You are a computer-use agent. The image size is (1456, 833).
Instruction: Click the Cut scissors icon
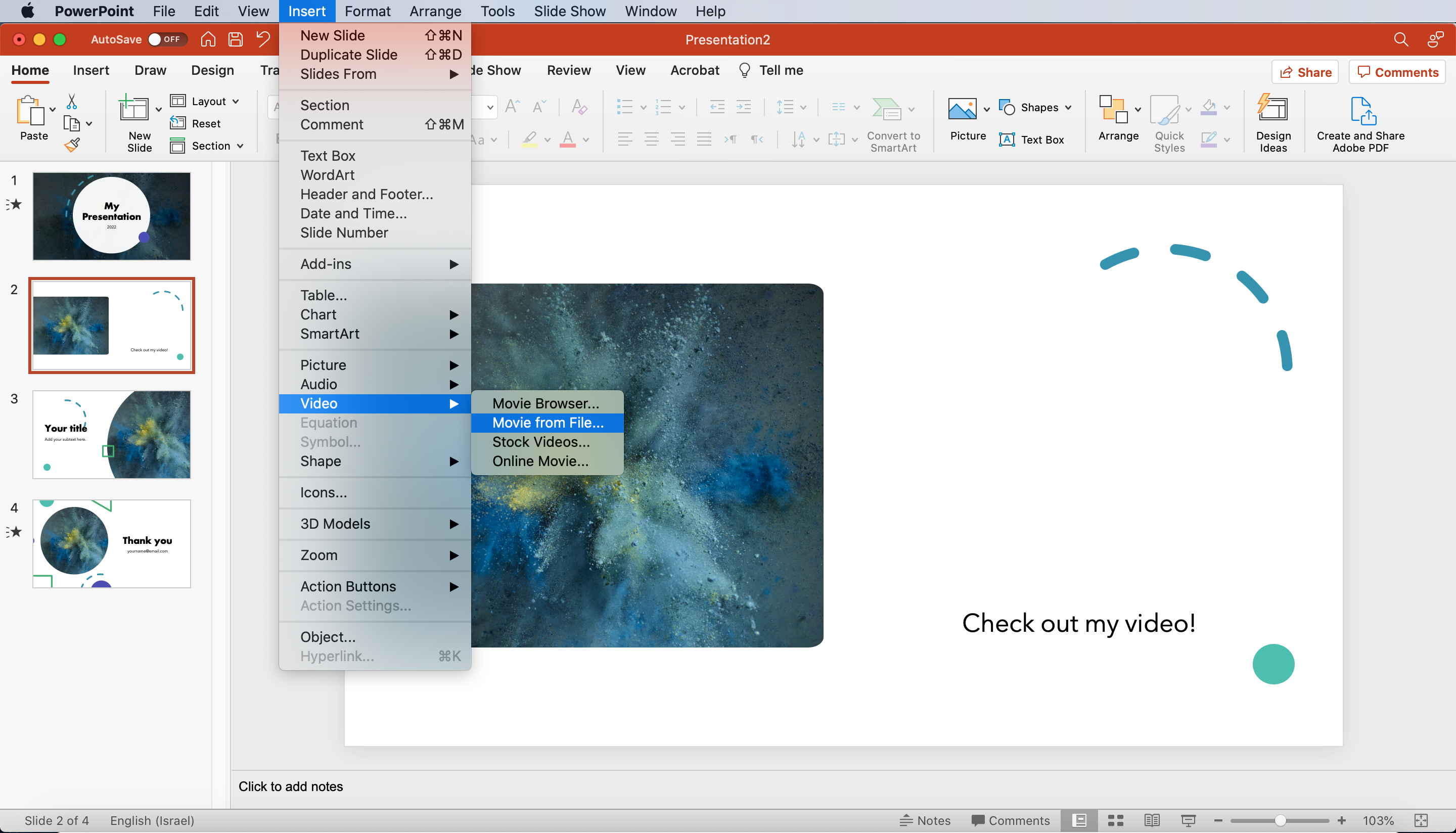pyautogui.click(x=71, y=102)
